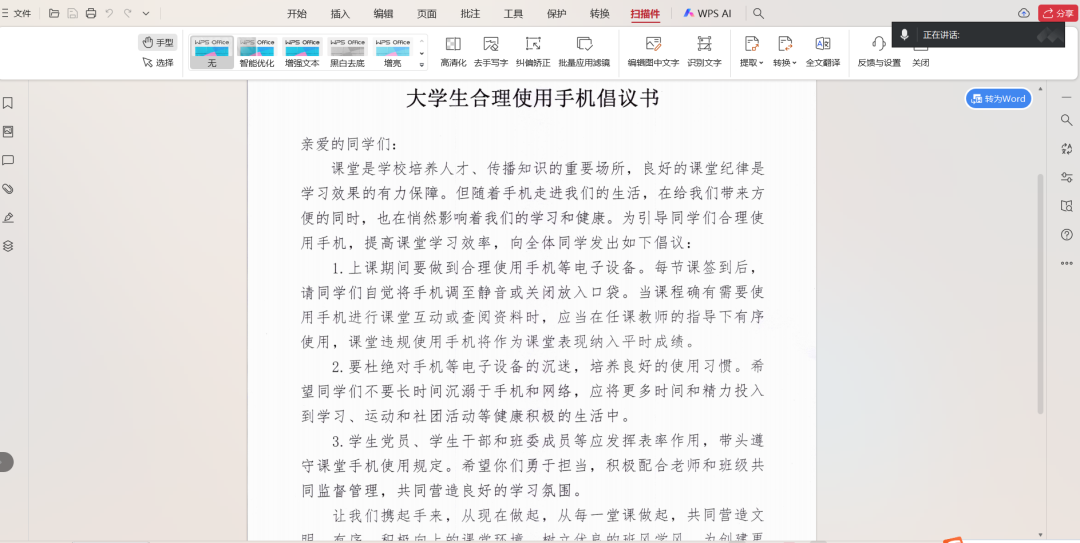Click the 高清化 enhancement icon
Image resolution: width=1080 pixels, height=543 pixels.
(x=453, y=44)
